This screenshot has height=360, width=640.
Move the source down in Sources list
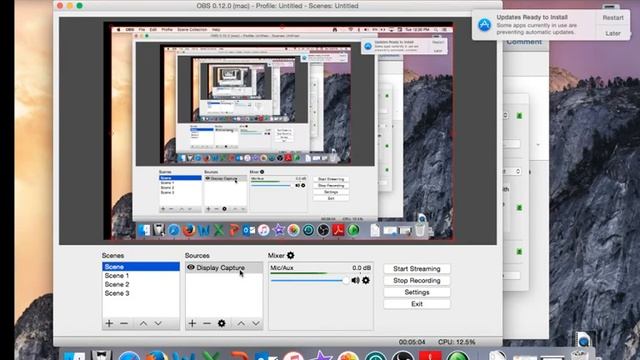[x=256, y=323]
